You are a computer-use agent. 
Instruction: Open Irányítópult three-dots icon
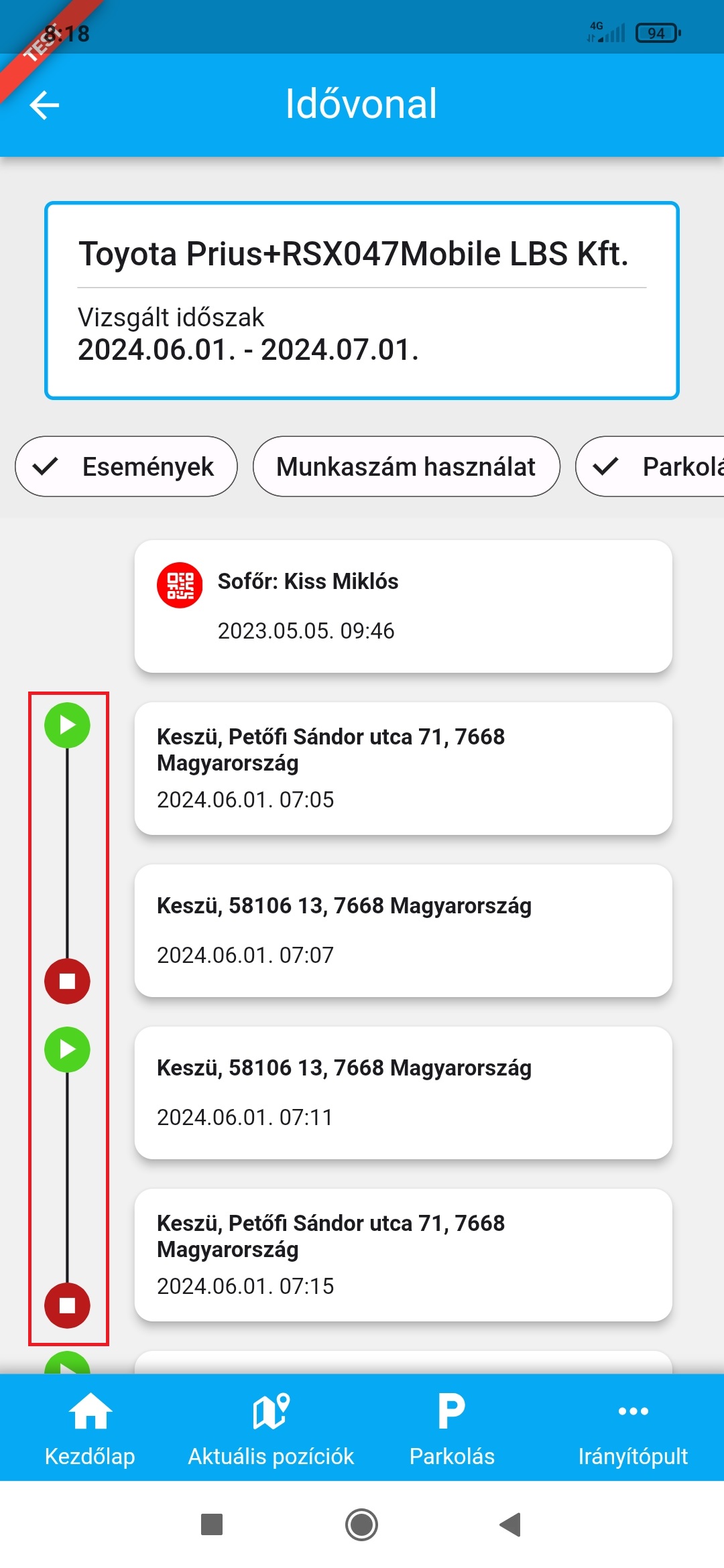pos(633,1411)
